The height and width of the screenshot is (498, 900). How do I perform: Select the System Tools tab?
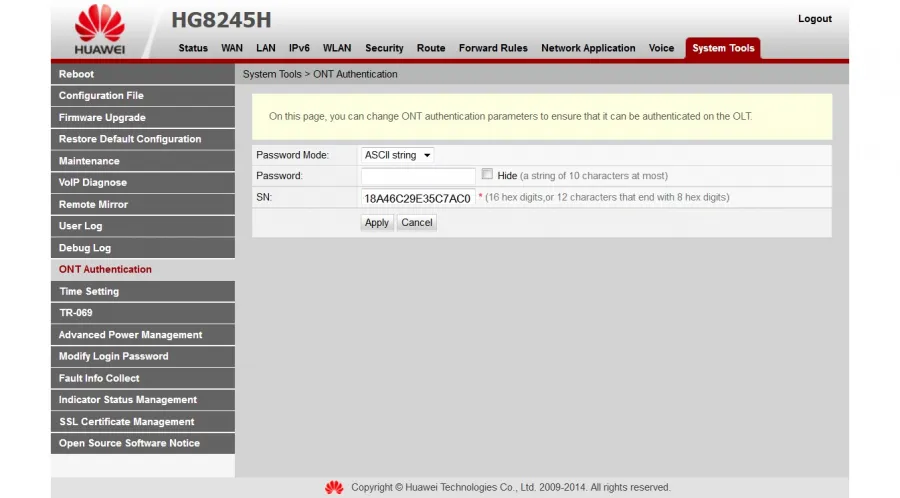723,48
